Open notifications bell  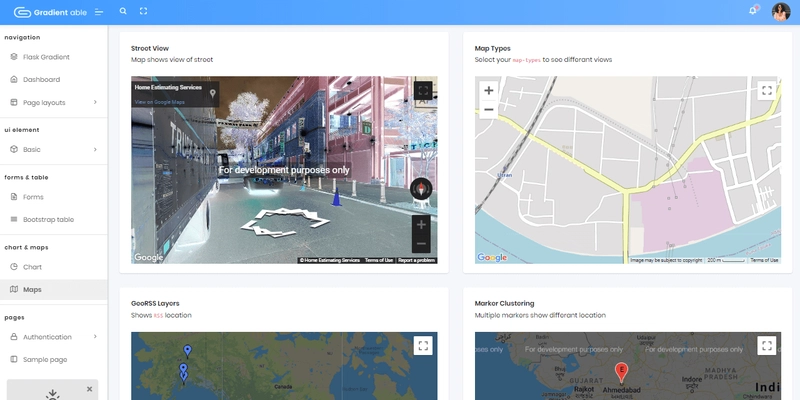point(753,11)
